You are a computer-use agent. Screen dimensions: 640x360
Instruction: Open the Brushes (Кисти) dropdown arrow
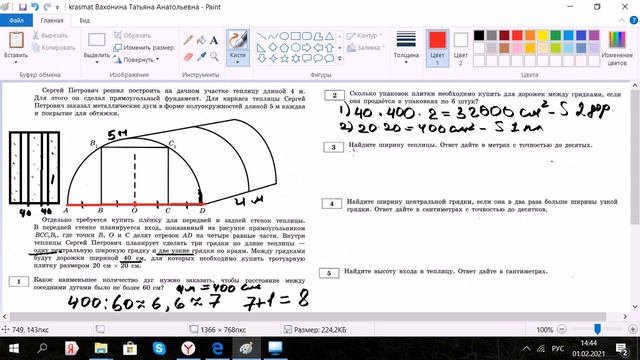(238, 62)
